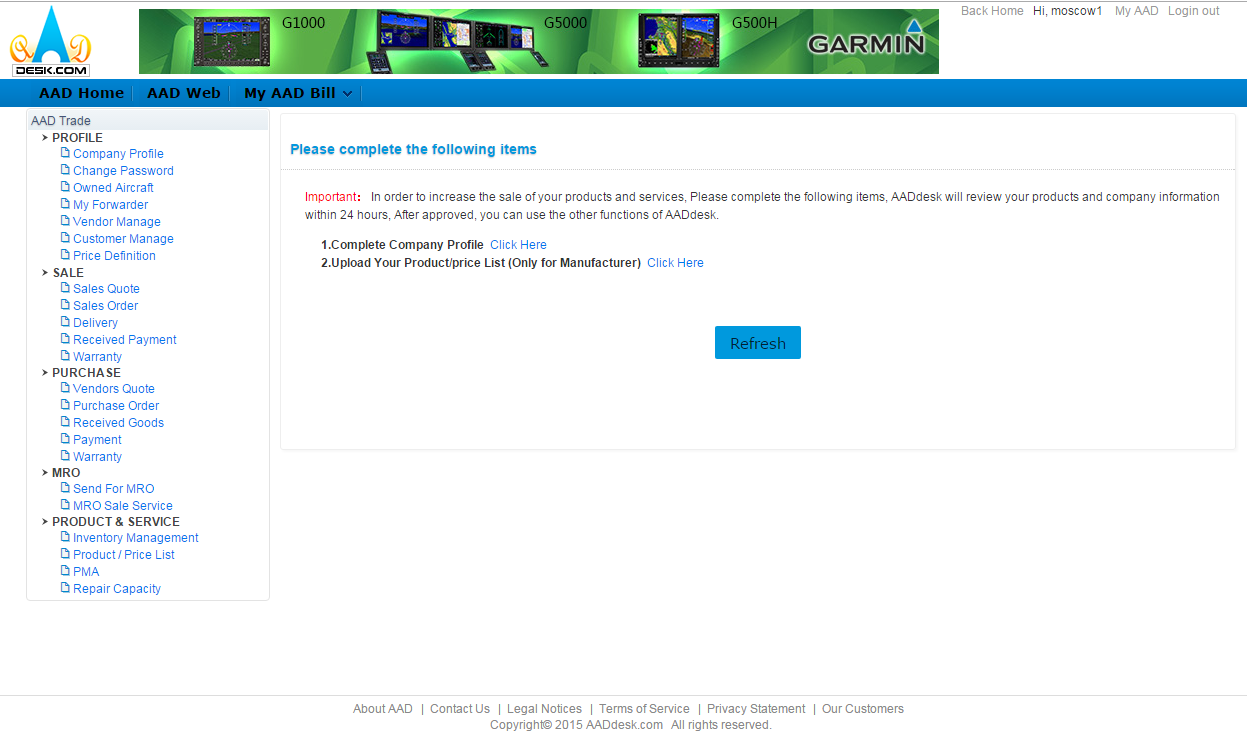
Task: Click the page icon beside Product / Price List
Action: (66, 554)
